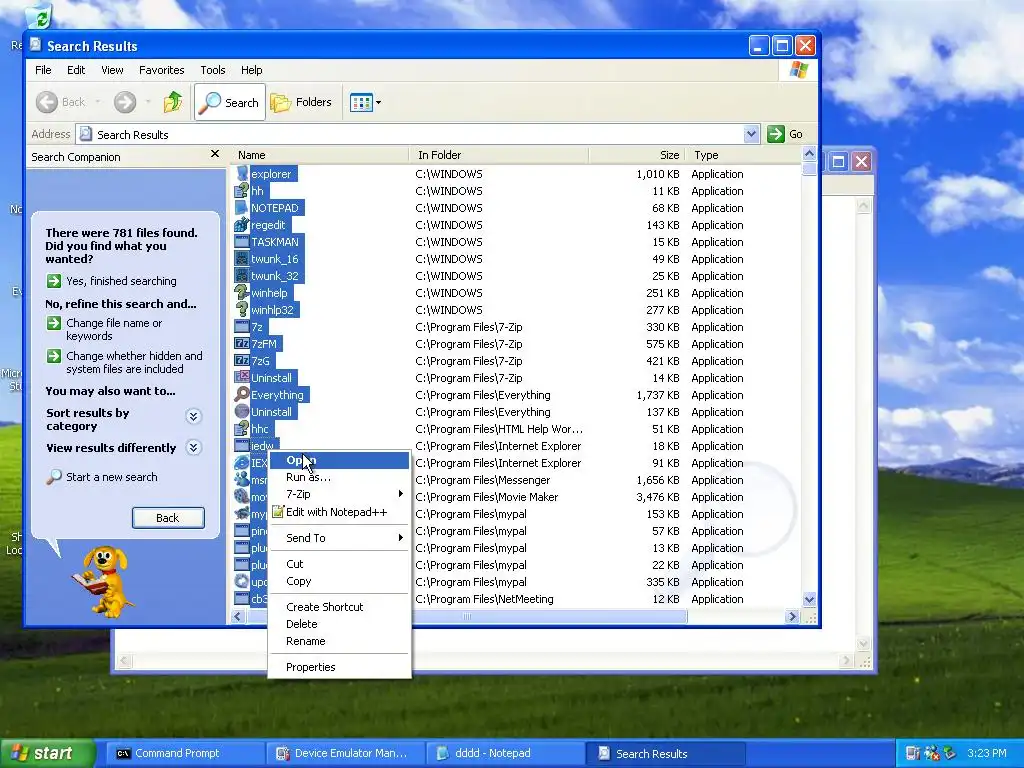Image resolution: width=1024 pixels, height=768 pixels.
Task: Click the TASKMAN file icon
Action: 242,242
